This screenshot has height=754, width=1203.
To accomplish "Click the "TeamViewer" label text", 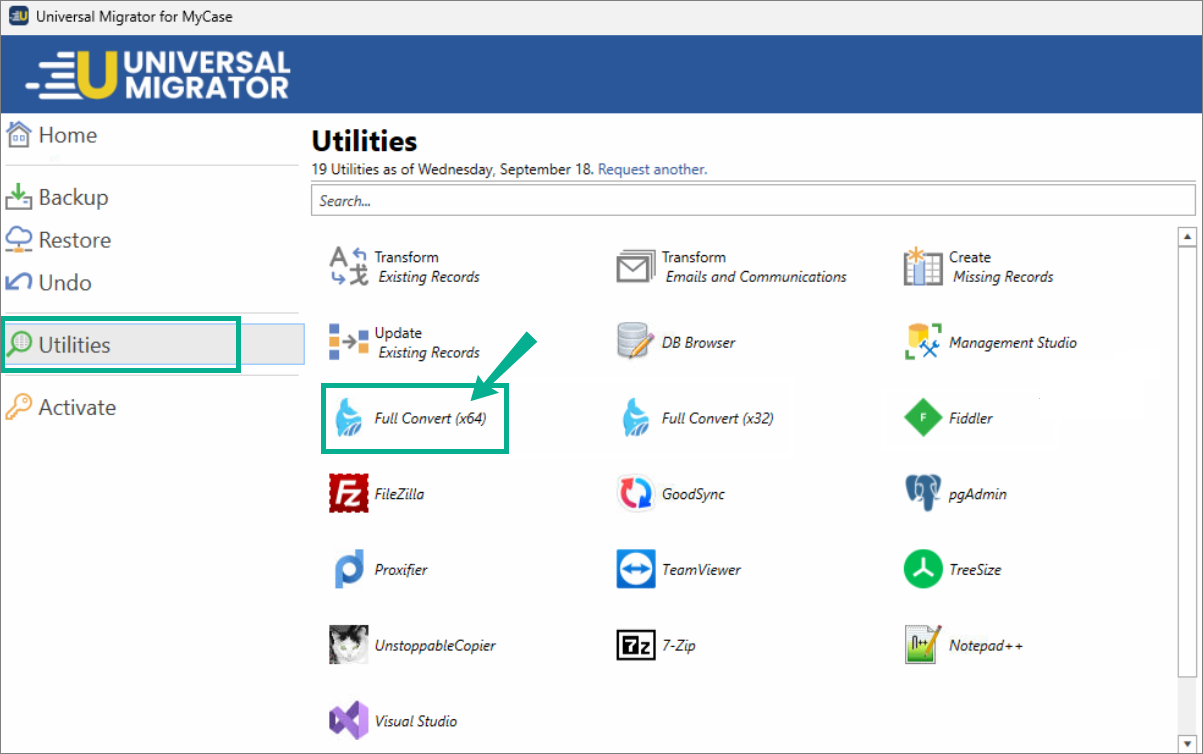I will click(x=701, y=570).
